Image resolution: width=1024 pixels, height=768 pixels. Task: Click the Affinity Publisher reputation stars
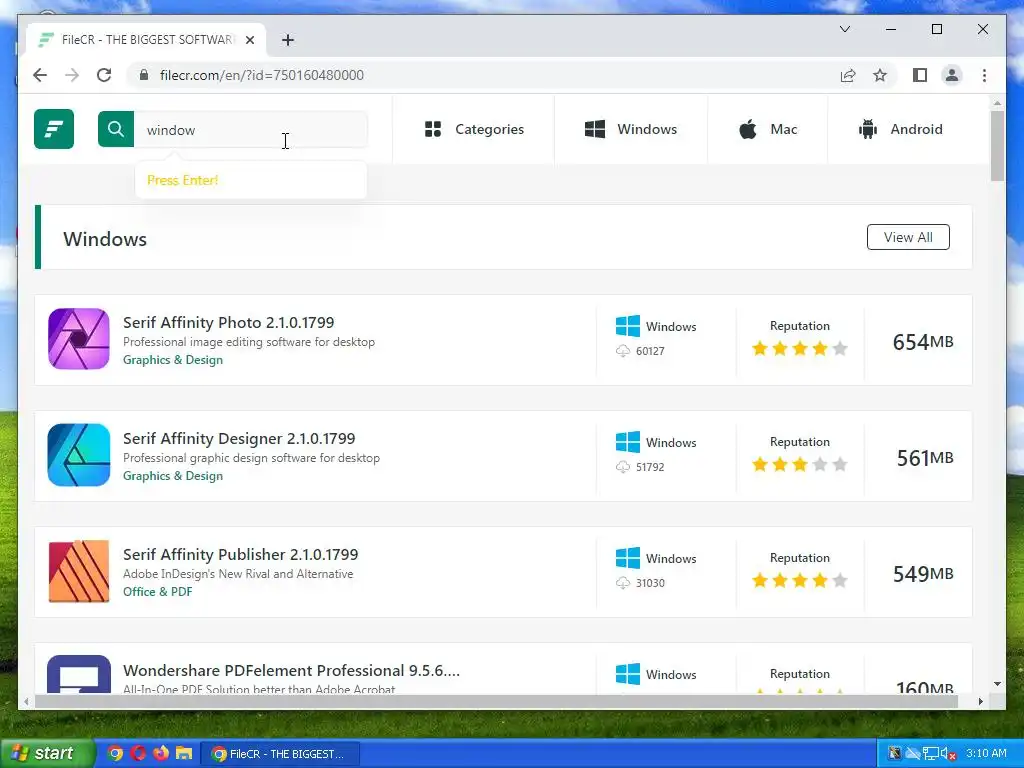click(799, 581)
